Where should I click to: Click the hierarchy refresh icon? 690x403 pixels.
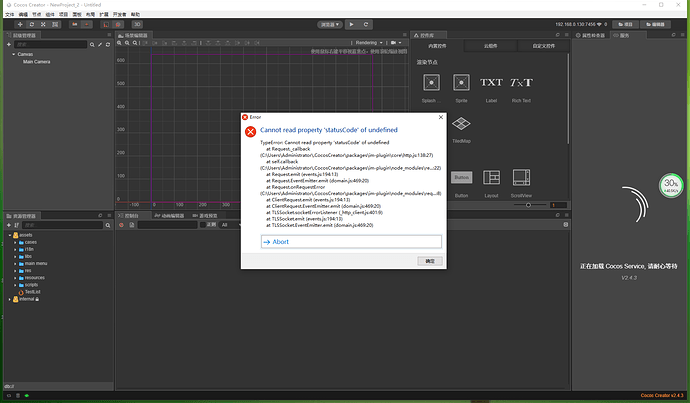point(108,44)
